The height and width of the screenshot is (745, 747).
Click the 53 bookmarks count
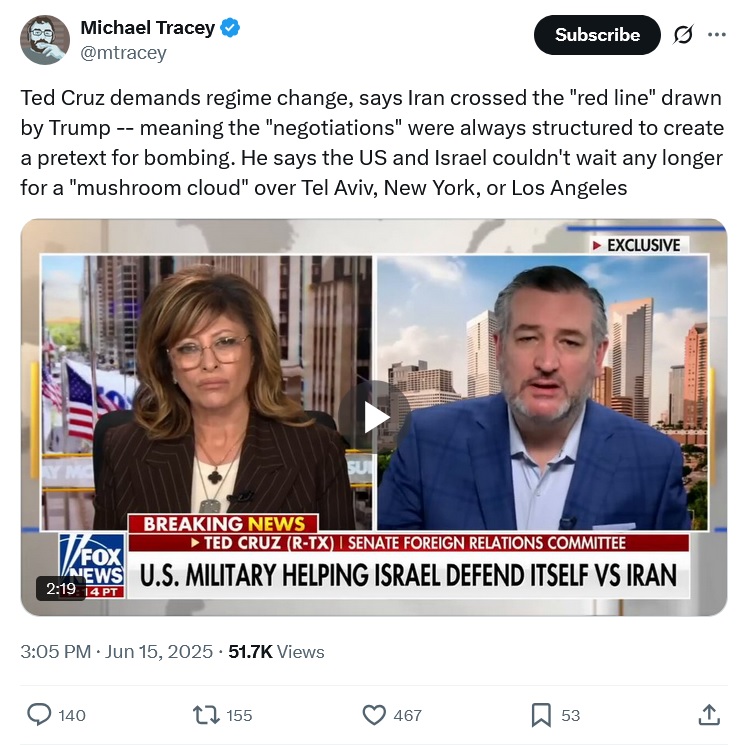tap(570, 715)
